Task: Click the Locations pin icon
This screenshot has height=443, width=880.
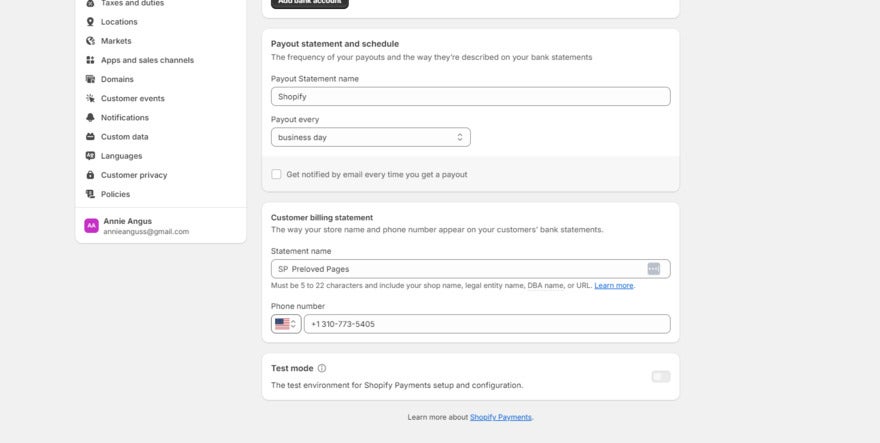Action: 90,22
